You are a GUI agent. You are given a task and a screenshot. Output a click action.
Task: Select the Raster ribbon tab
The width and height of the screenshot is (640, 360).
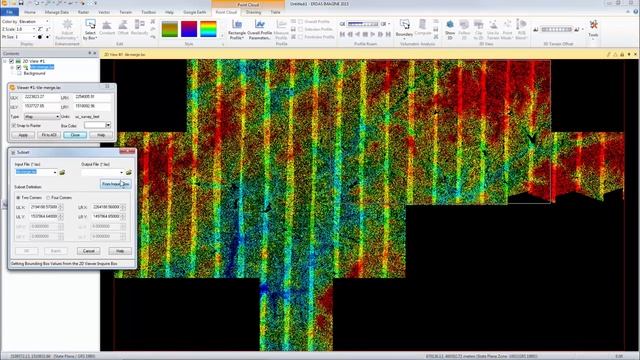(83, 12)
